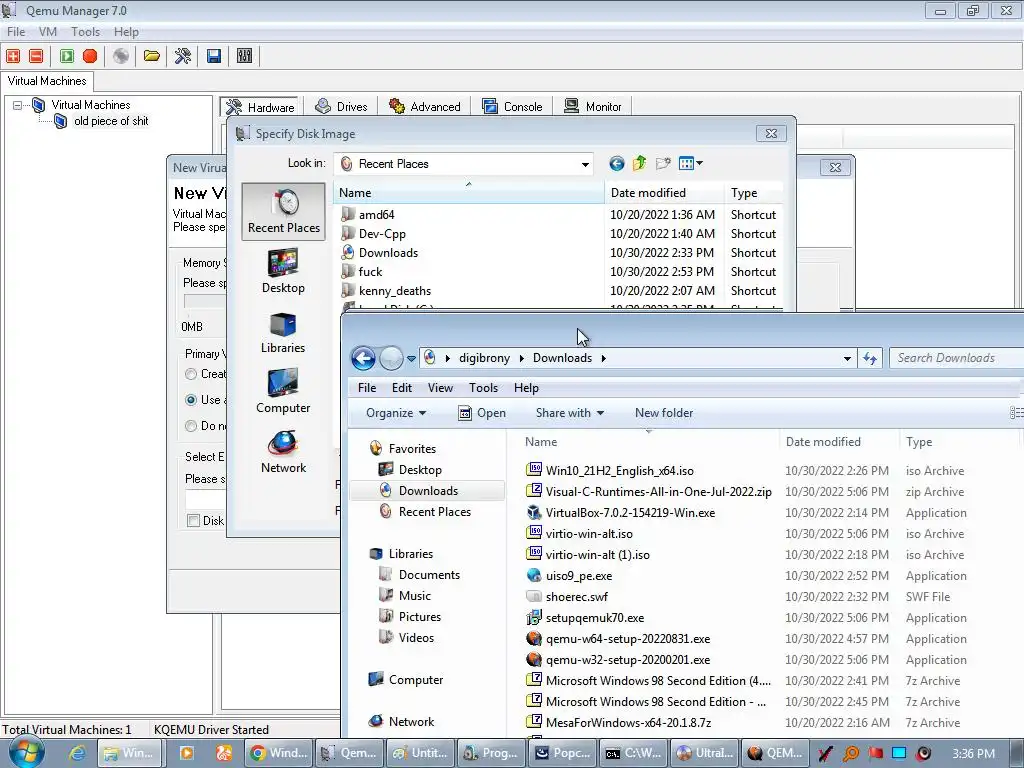Select Documents under Libraries in Explorer
Viewport: 1024px width, 768px height.
[429, 575]
